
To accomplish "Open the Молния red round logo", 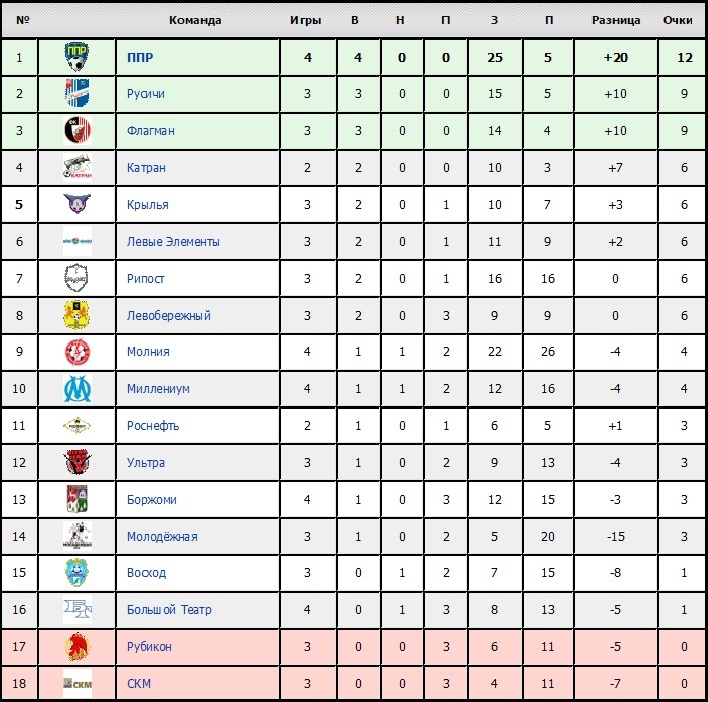I will 77,352.
